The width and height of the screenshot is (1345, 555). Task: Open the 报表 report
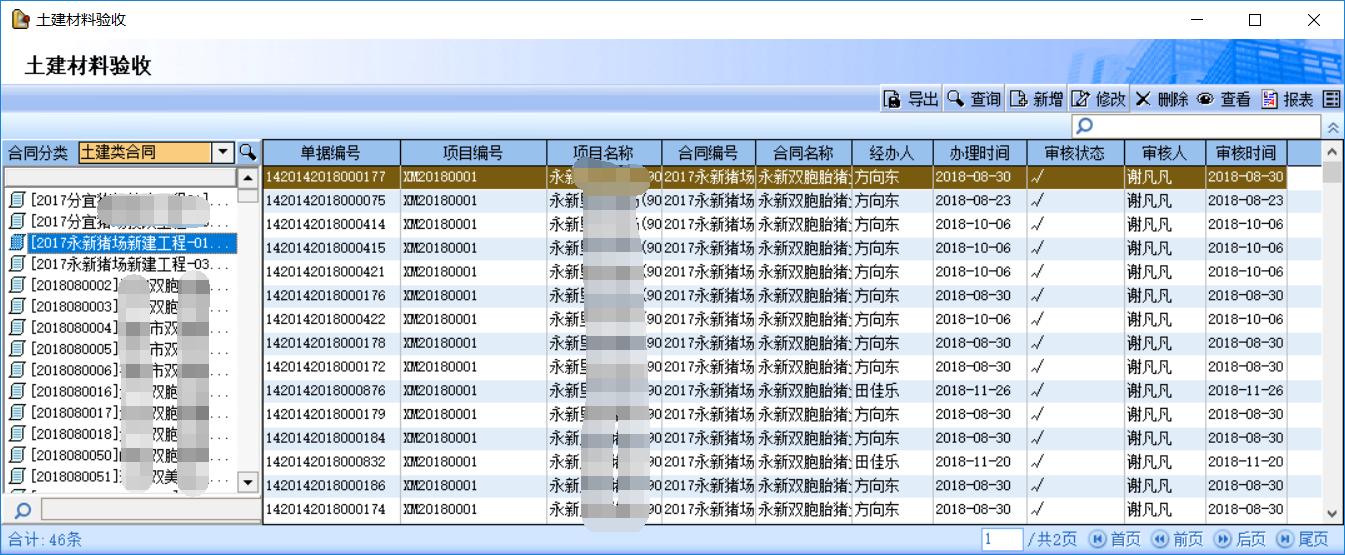[x=1287, y=99]
